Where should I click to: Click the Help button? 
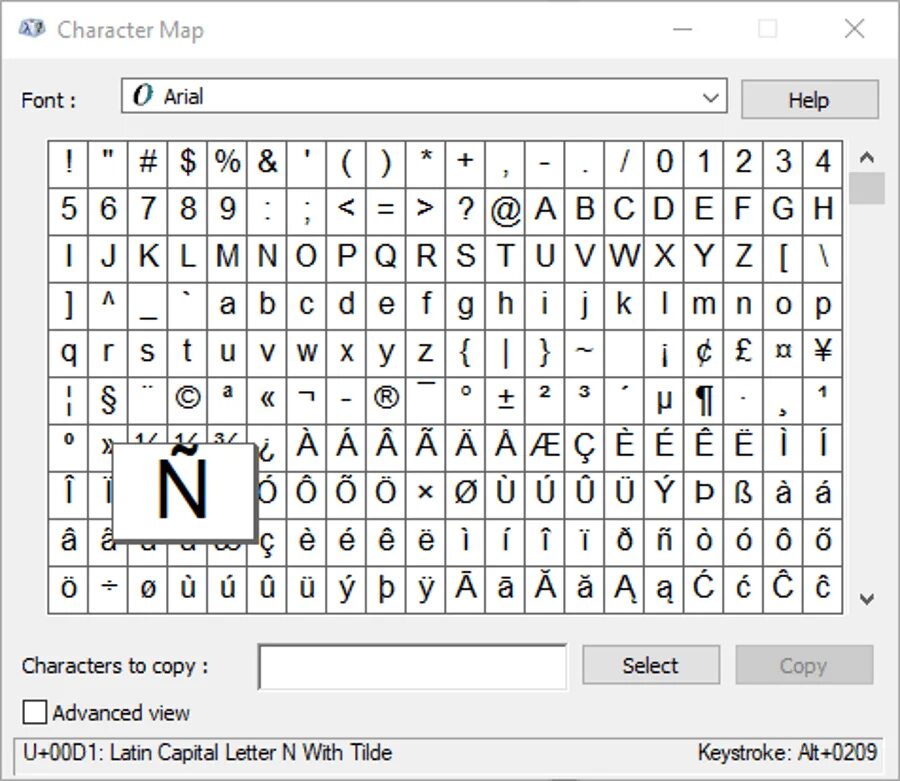tap(809, 99)
